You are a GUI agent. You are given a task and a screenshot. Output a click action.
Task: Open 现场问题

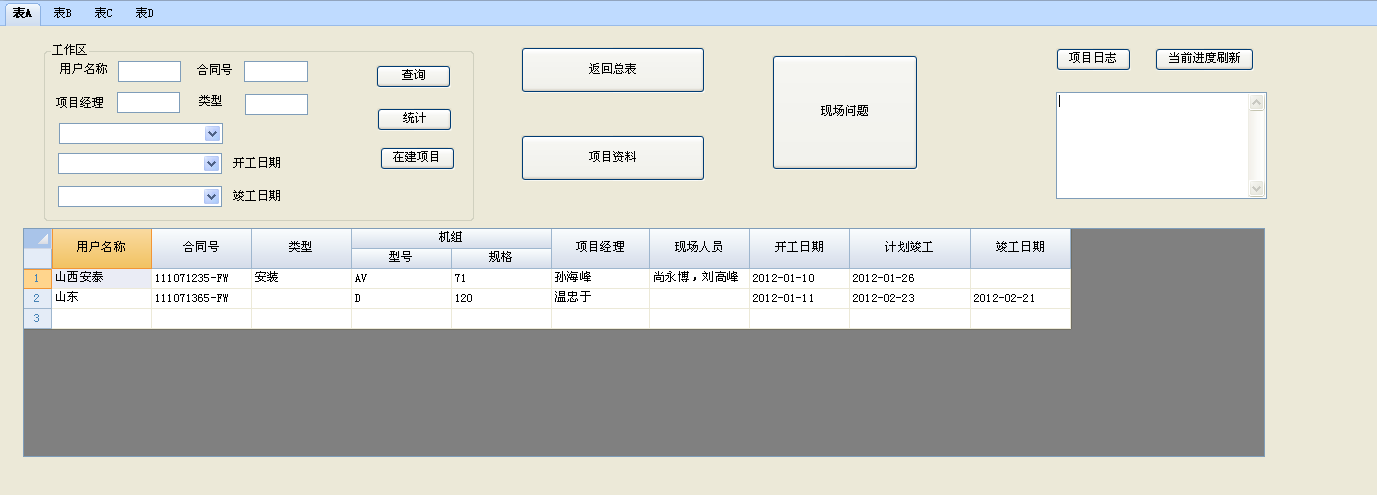pyautogui.click(x=845, y=112)
